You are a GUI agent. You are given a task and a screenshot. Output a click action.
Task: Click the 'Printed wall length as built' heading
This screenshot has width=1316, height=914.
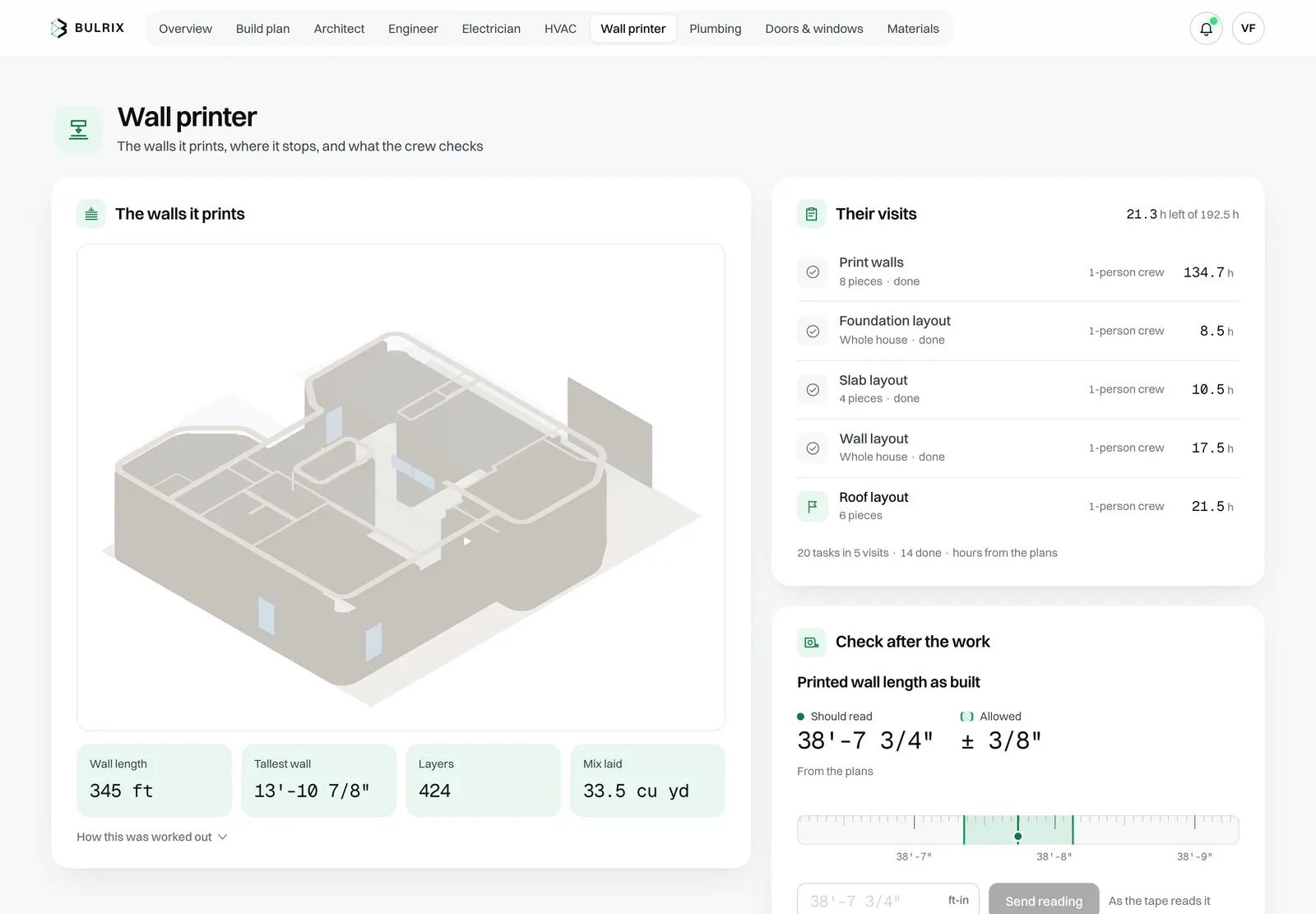(x=888, y=682)
